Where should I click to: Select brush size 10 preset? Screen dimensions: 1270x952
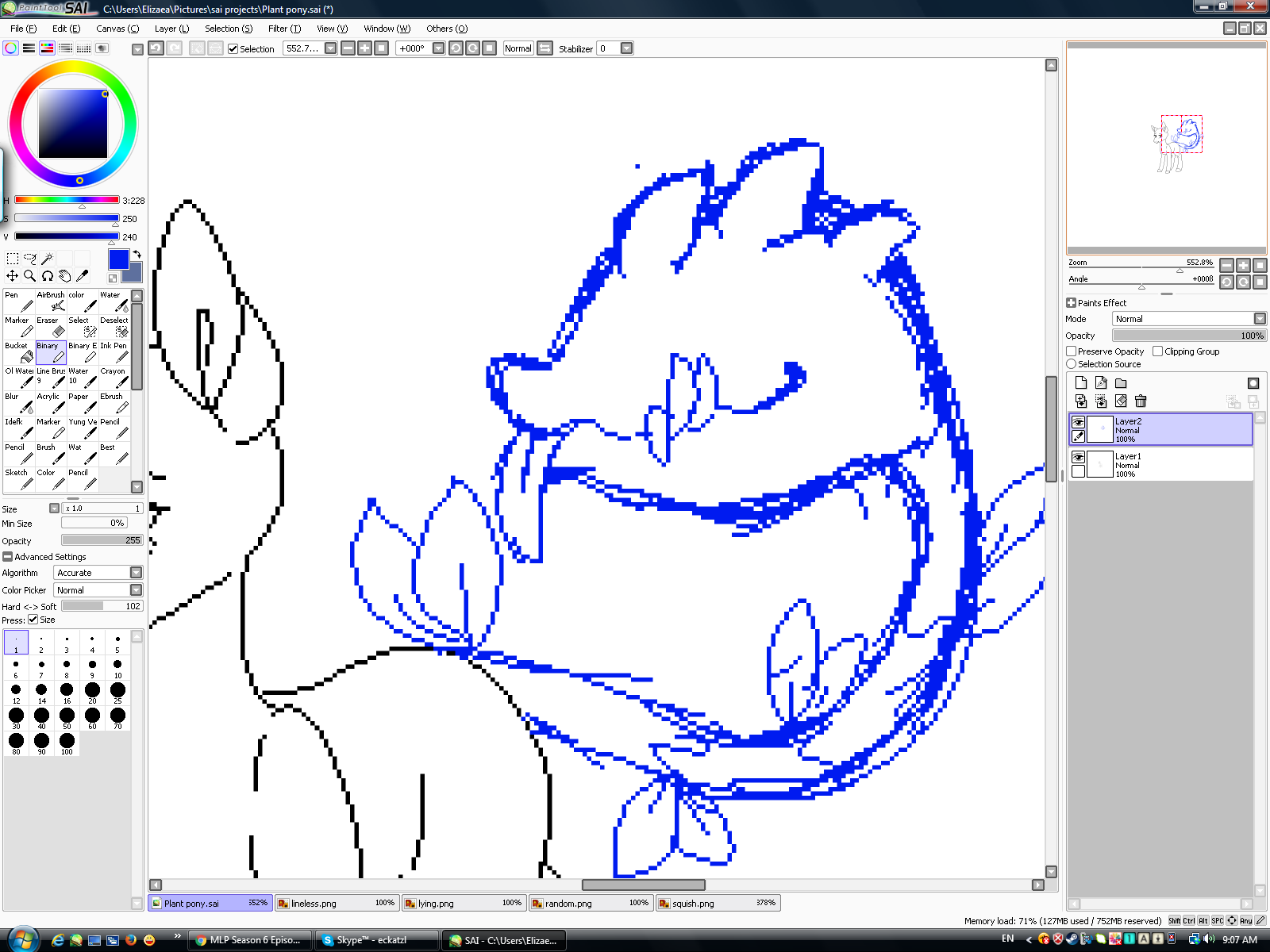tap(117, 667)
